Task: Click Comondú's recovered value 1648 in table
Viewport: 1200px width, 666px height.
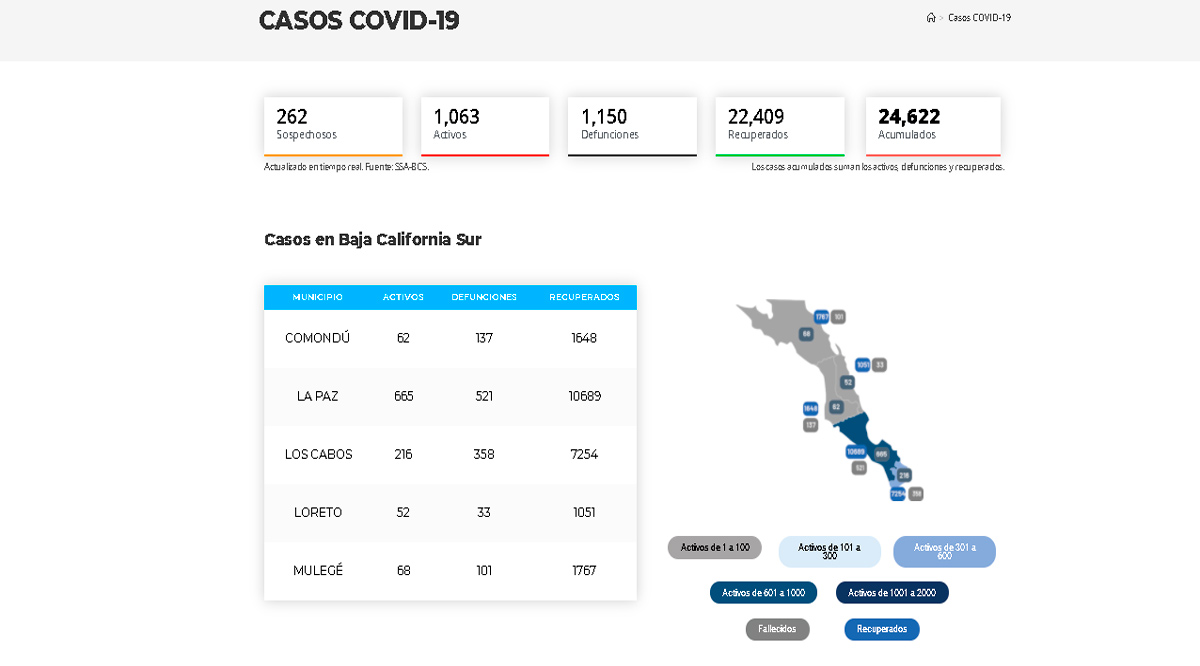Action: pyautogui.click(x=584, y=338)
